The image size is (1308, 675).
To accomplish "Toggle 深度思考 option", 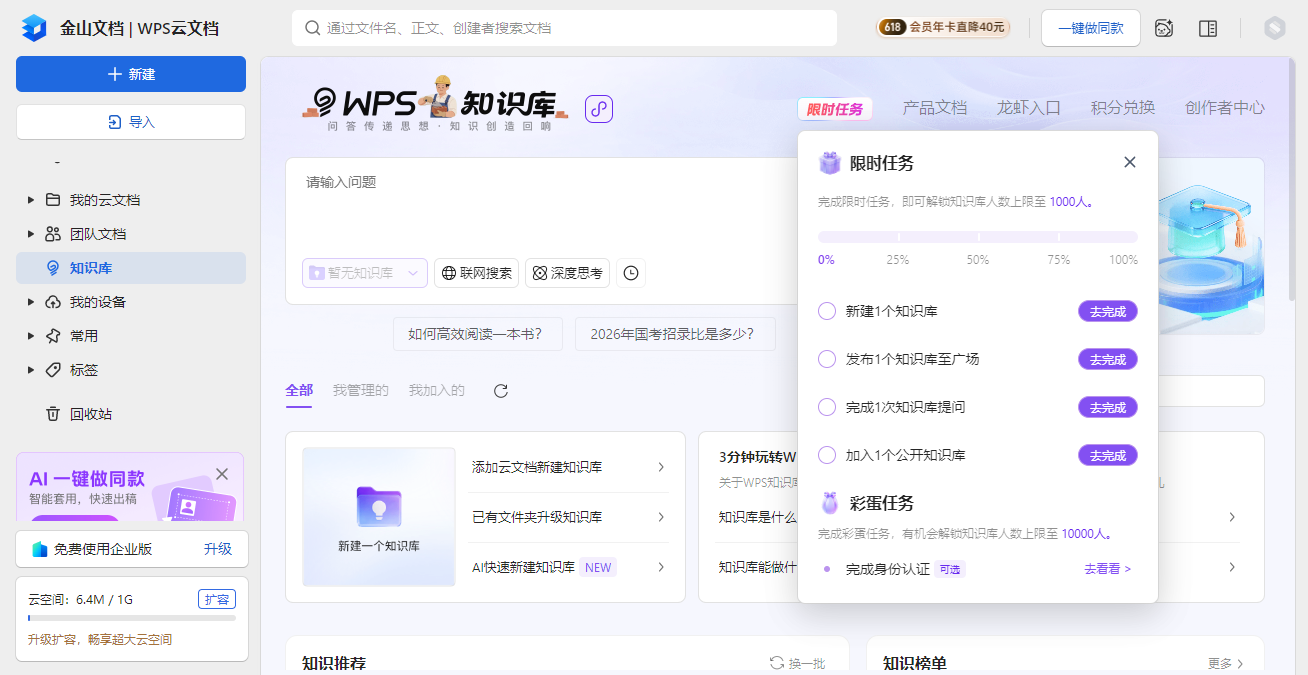I will pyautogui.click(x=568, y=273).
